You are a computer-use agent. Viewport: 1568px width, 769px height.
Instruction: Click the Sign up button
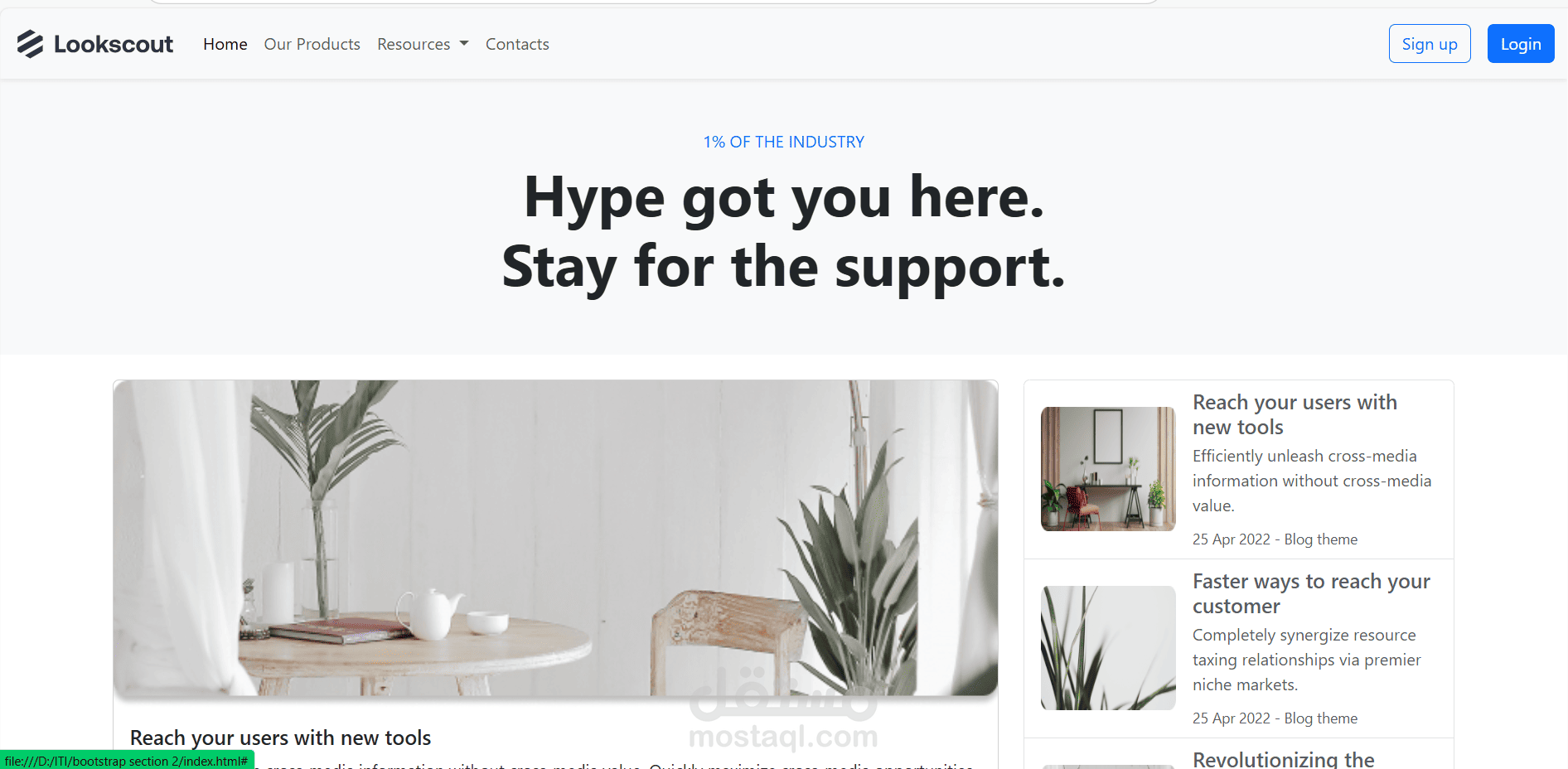coord(1430,44)
